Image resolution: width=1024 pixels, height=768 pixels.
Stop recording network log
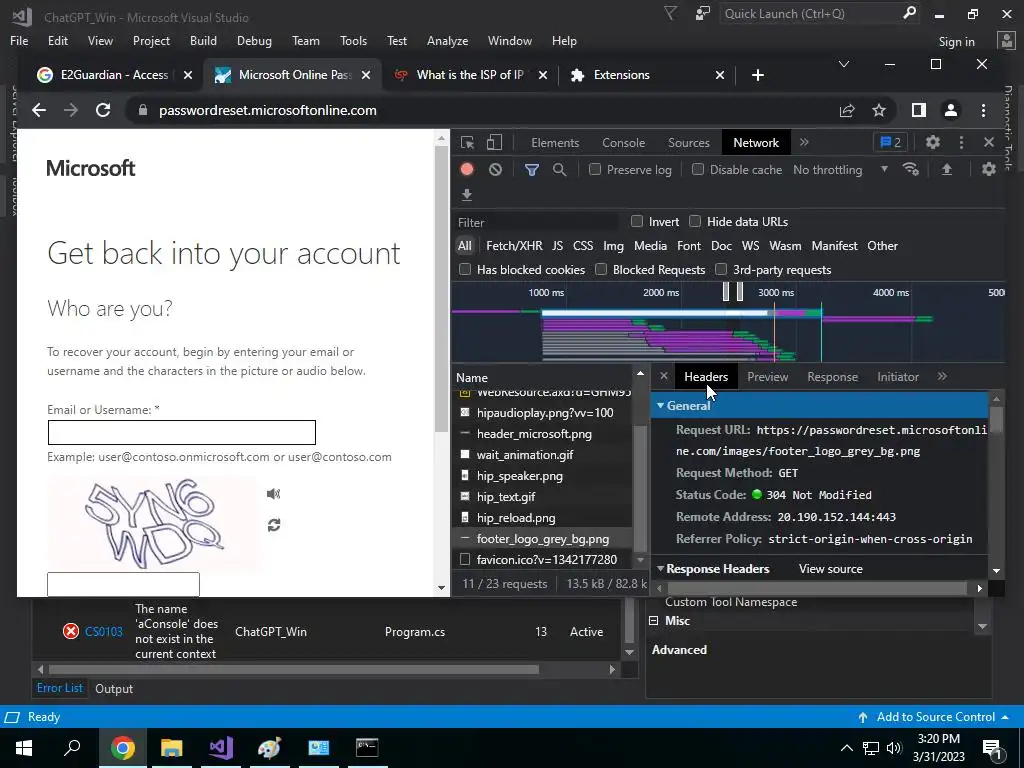[x=467, y=170]
